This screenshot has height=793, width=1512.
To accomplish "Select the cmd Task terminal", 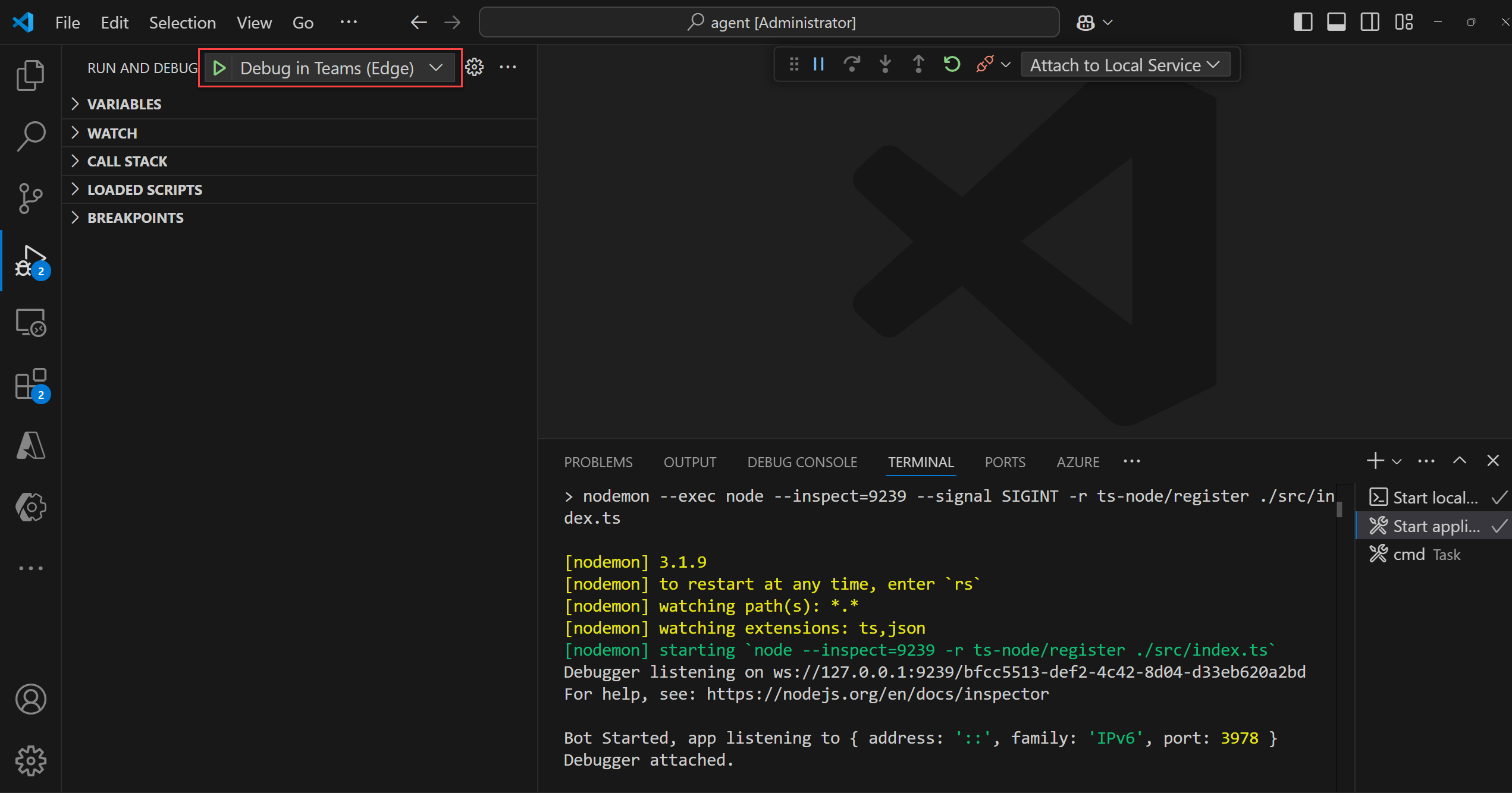I will (x=1433, y=554).
